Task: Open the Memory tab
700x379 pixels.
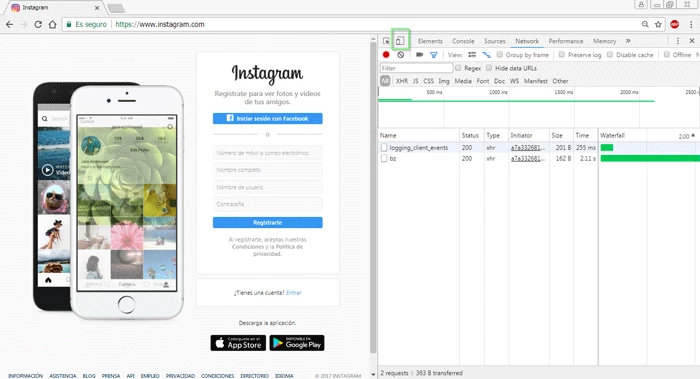Action: click(x=604, y=41)
